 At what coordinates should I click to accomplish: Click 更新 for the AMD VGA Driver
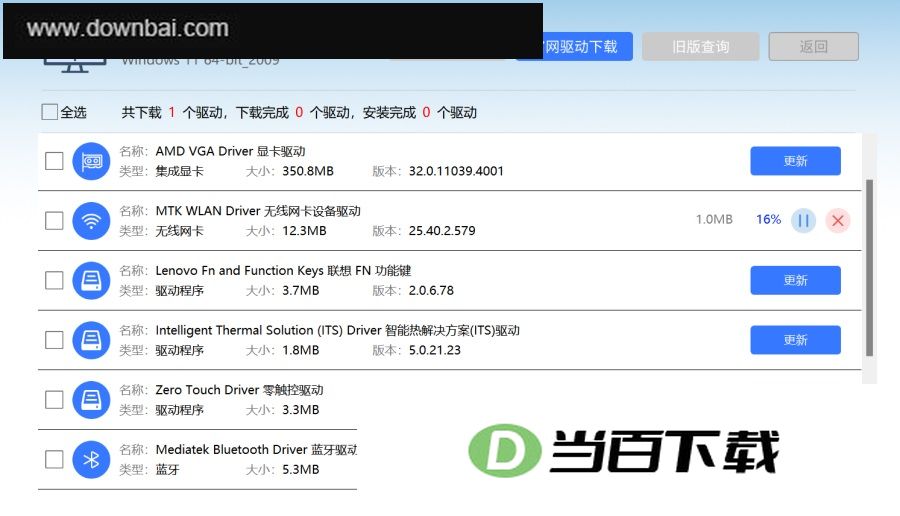click(796, 161)
